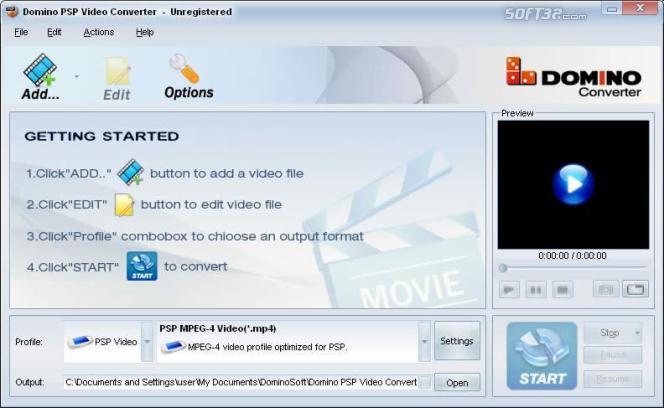The image size is (664, 408).
Task: Open the Stop button's dropdown arrow
Action: click(x=637, y=333)
